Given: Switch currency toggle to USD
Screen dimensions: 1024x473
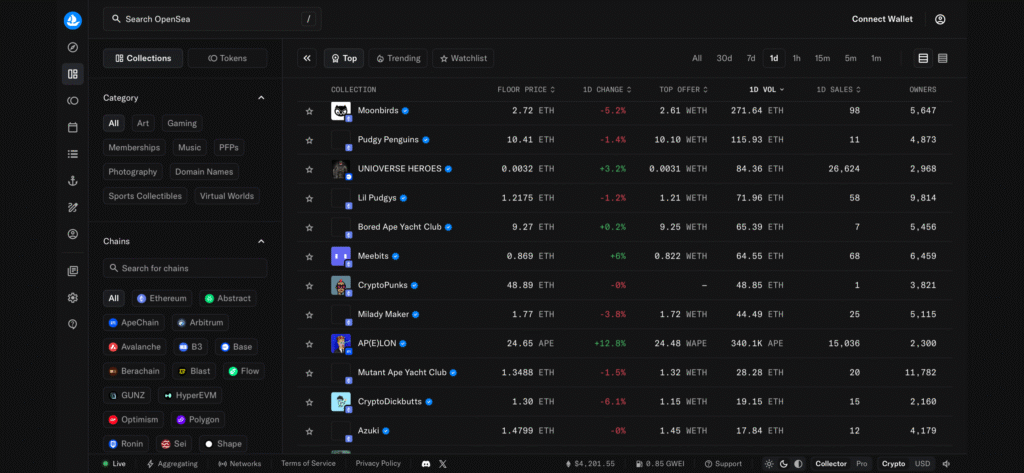Looking at the screenshot, I should pos(922,464).
